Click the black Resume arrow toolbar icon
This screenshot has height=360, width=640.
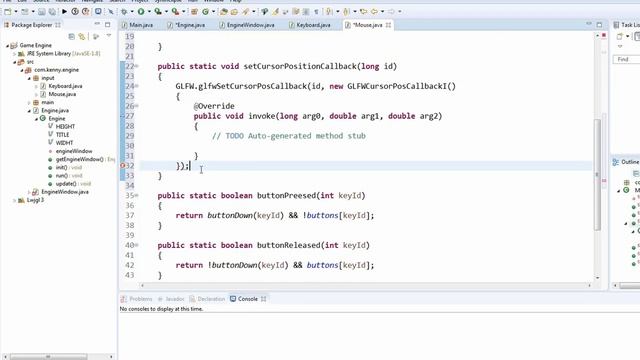click(x=64, y=11)
